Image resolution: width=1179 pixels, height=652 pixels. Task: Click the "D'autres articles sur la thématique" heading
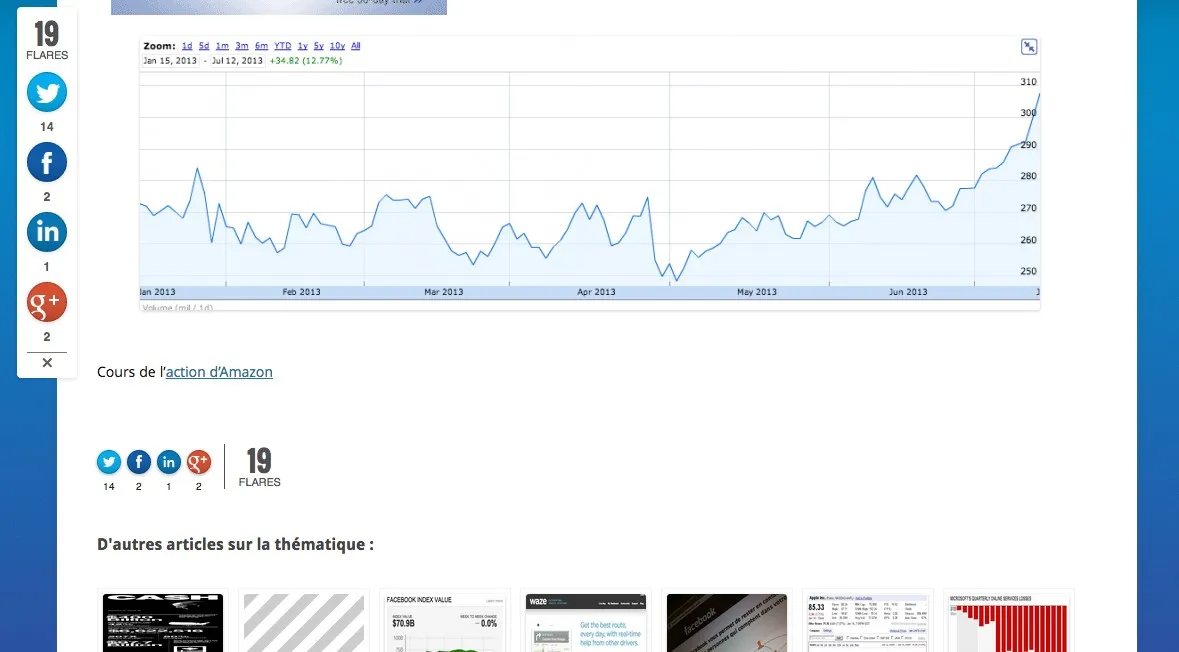[235, 544]
